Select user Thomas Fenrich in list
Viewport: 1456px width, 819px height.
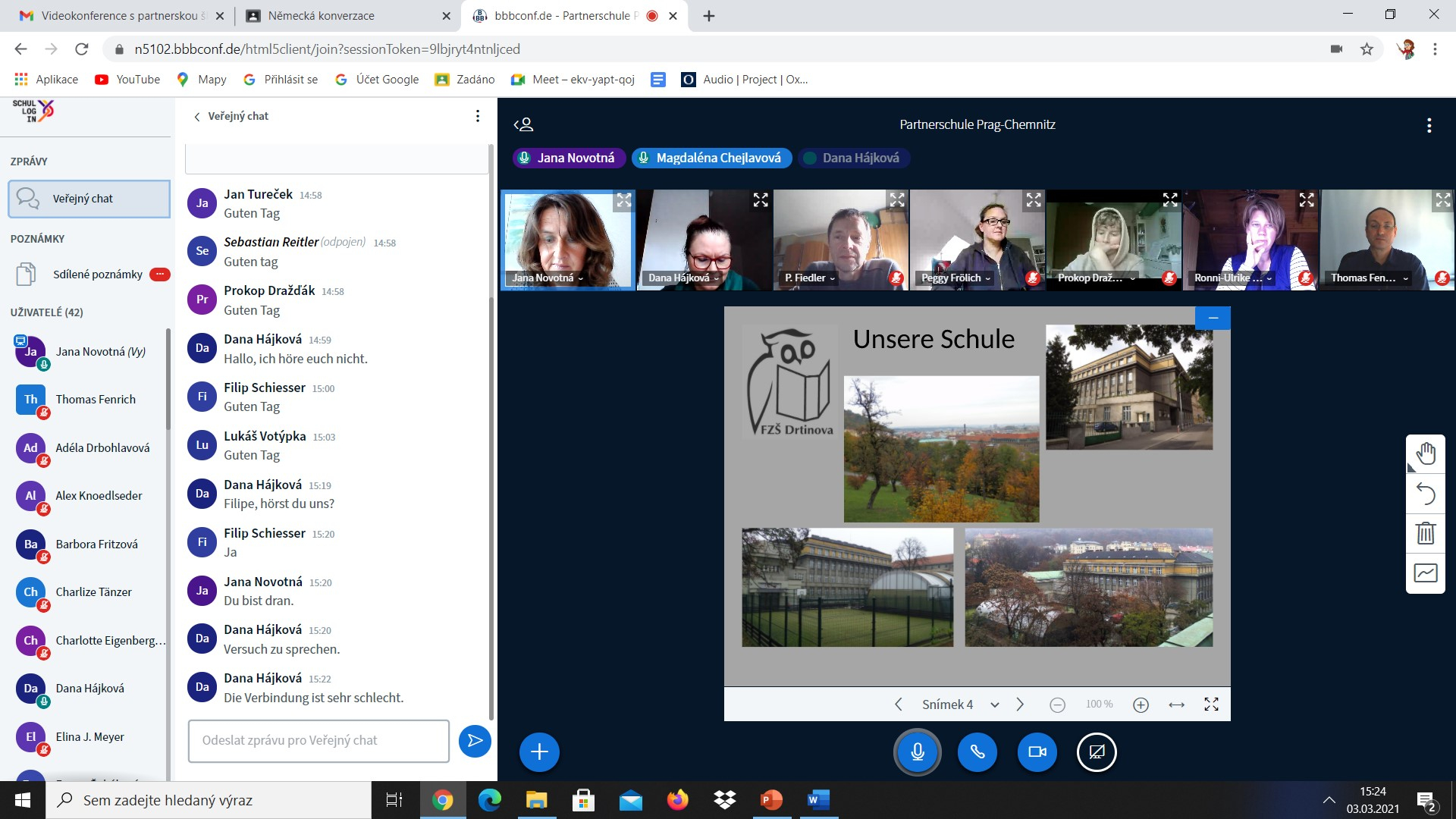89,400
